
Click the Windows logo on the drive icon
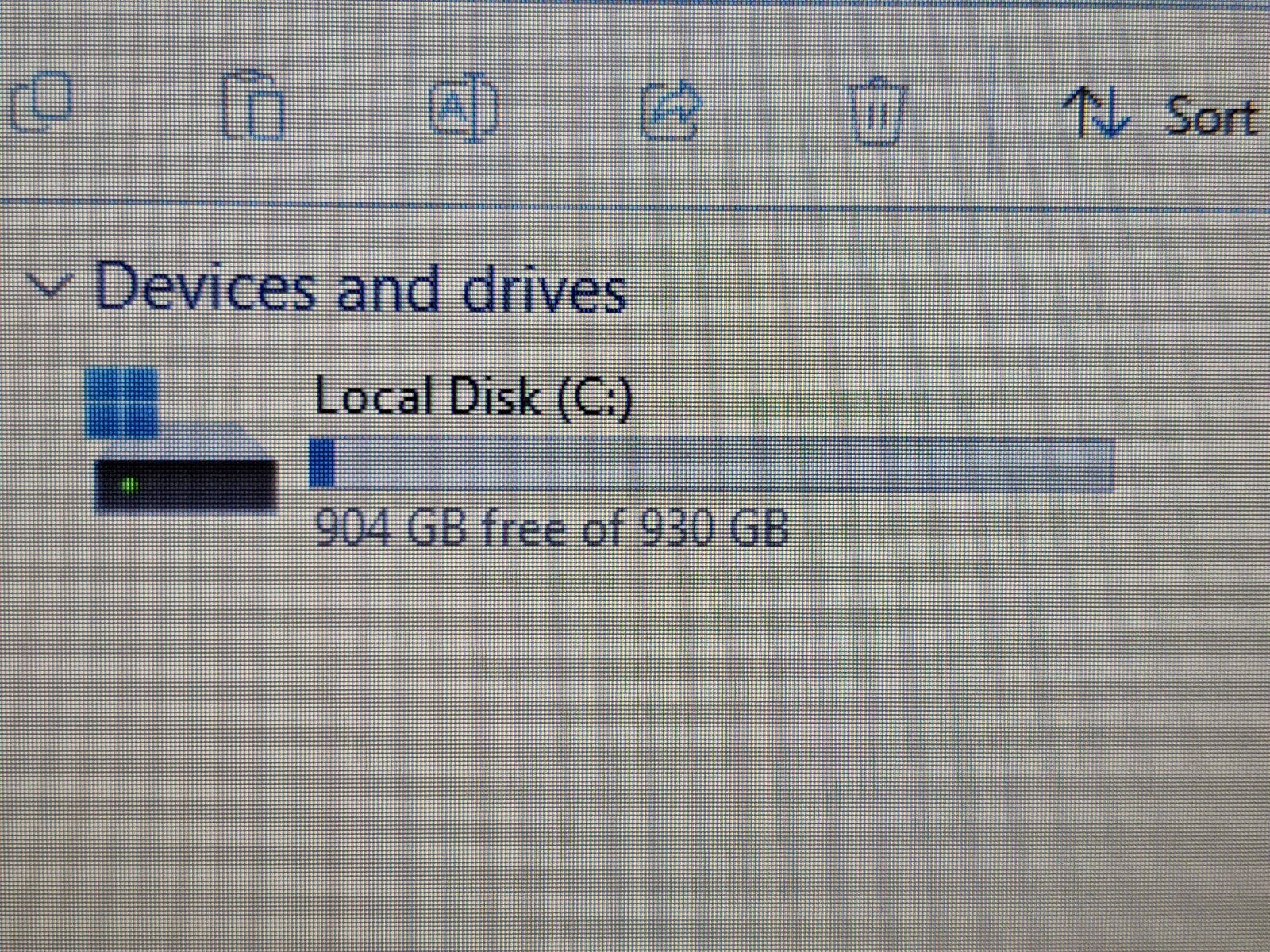pos(121,403)
